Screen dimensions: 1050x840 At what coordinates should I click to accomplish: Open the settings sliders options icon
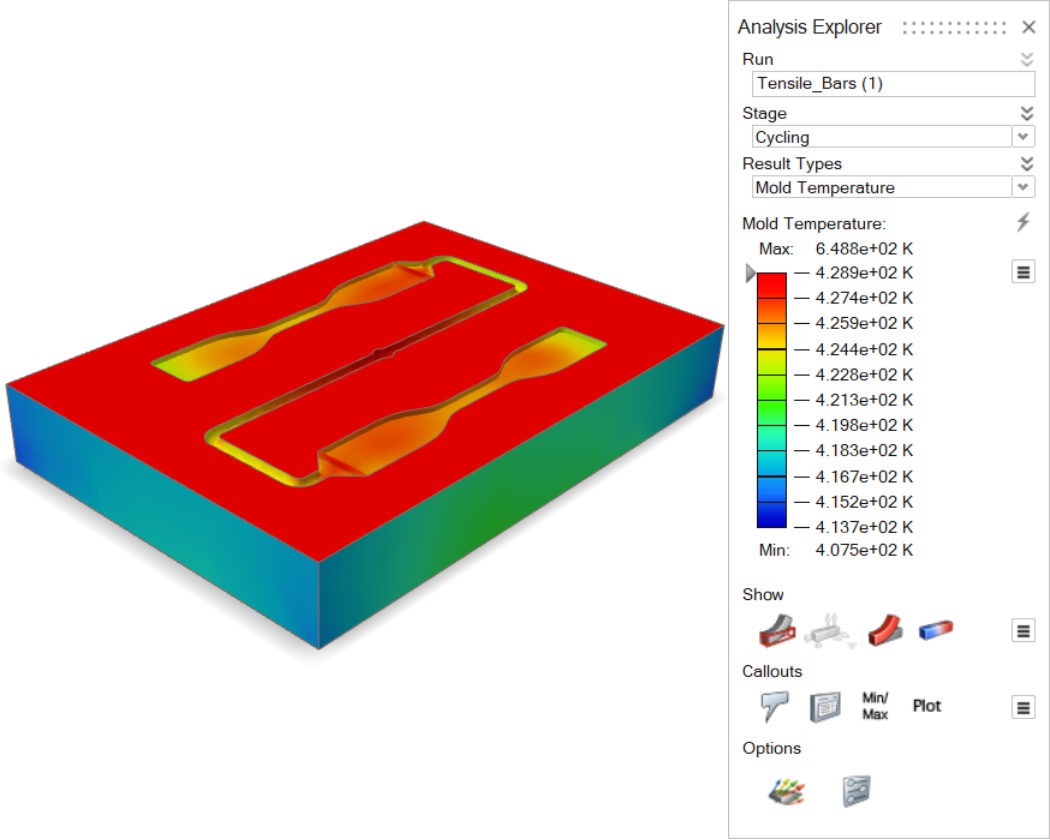[x=856, y=791]
